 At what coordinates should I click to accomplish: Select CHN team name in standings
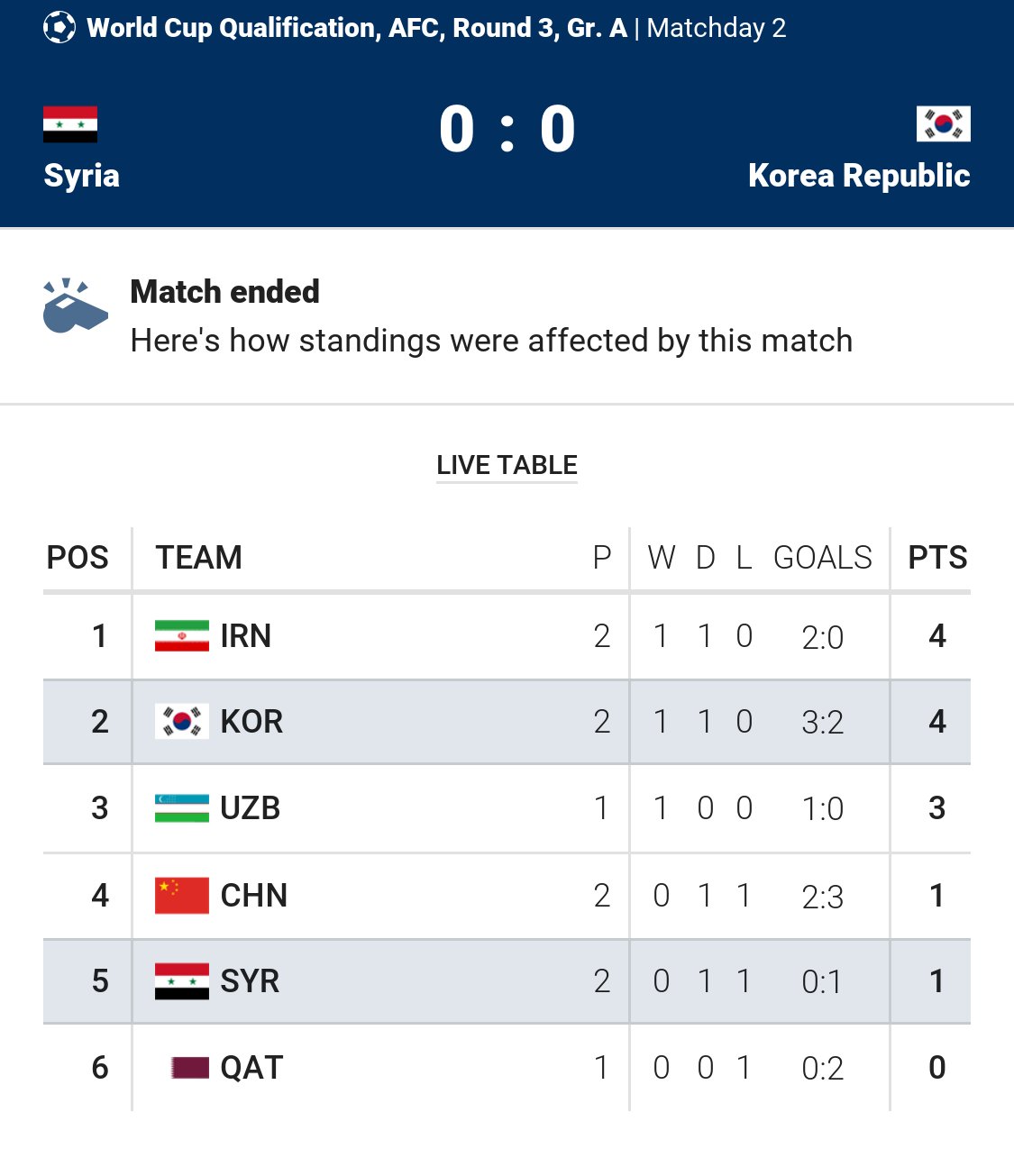(254, 896)
